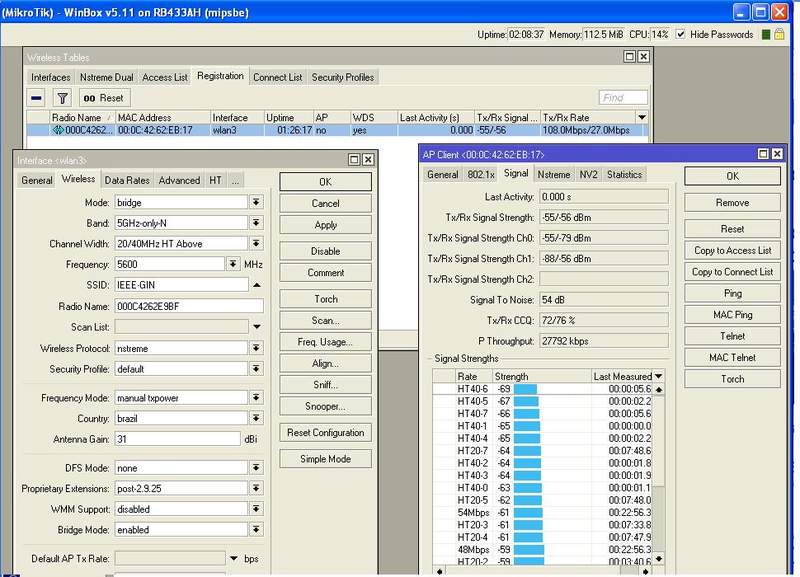Click the Find search field
Screen dimensions: 800x577
[x=623, y=97]
